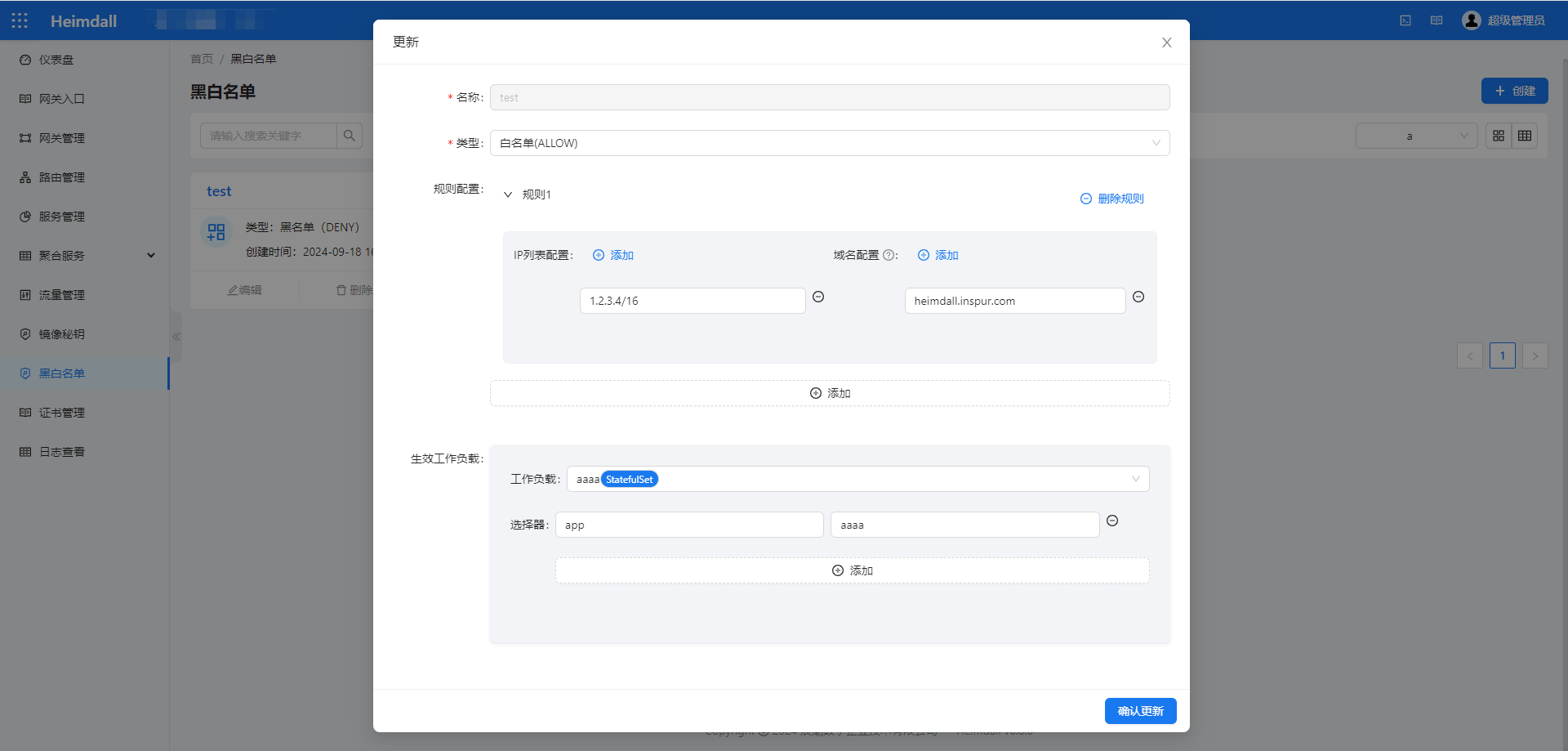Open the test list card title
Viewport: 1568px width, 751px height.
(219, 191)
